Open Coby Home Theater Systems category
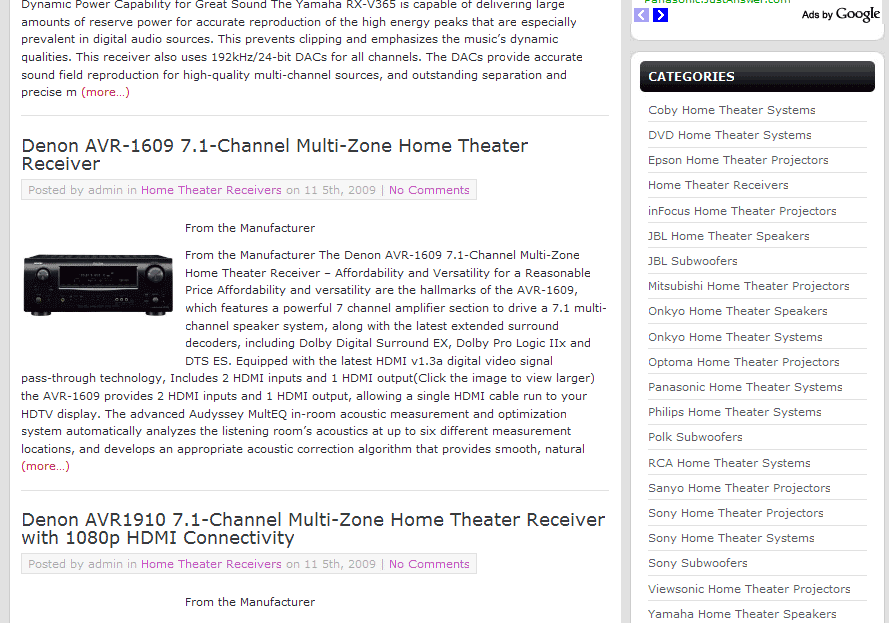This screenshot has width=889, height=623. [731, 110]
